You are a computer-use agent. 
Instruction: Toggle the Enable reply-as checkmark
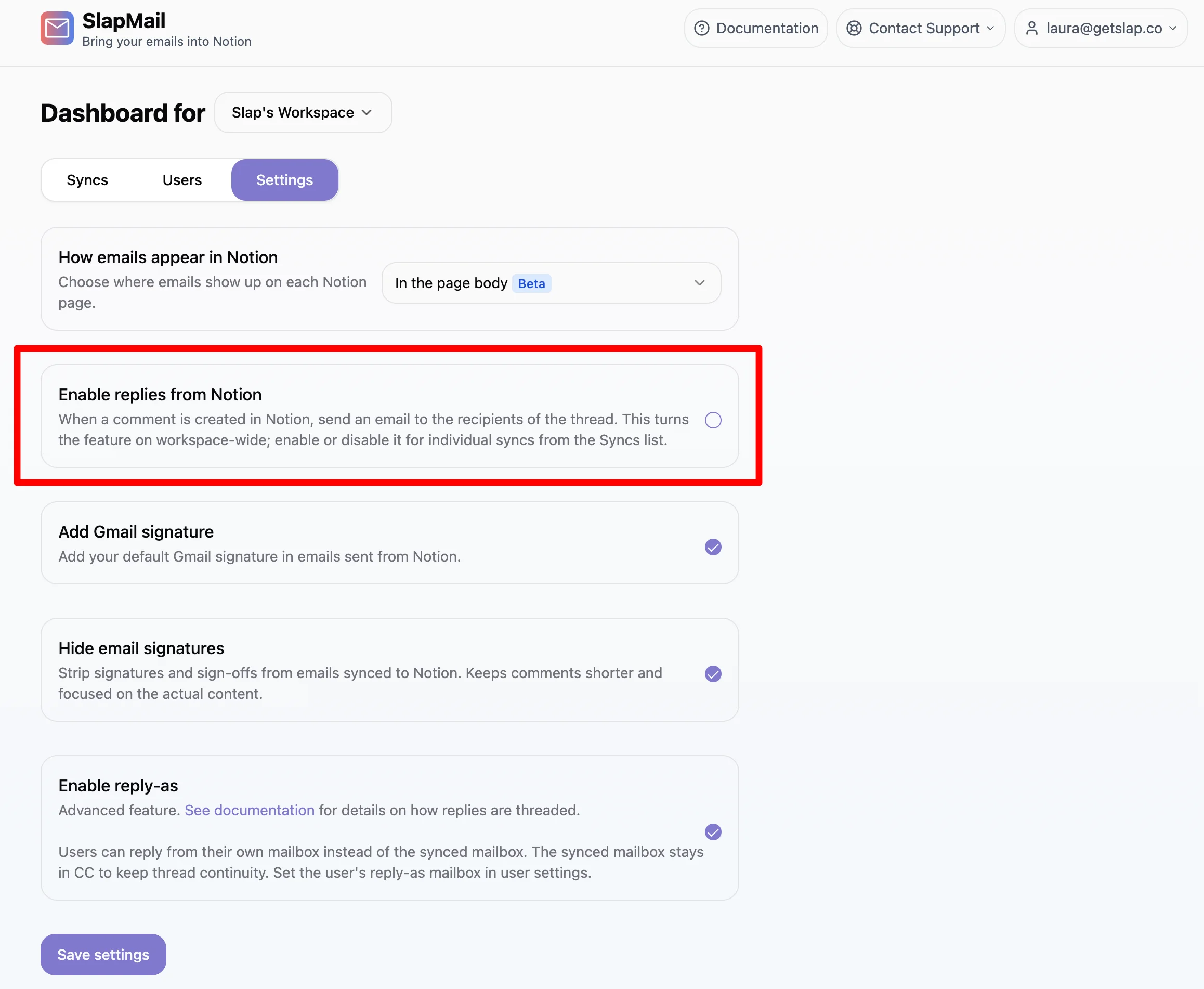coord(713,832)
